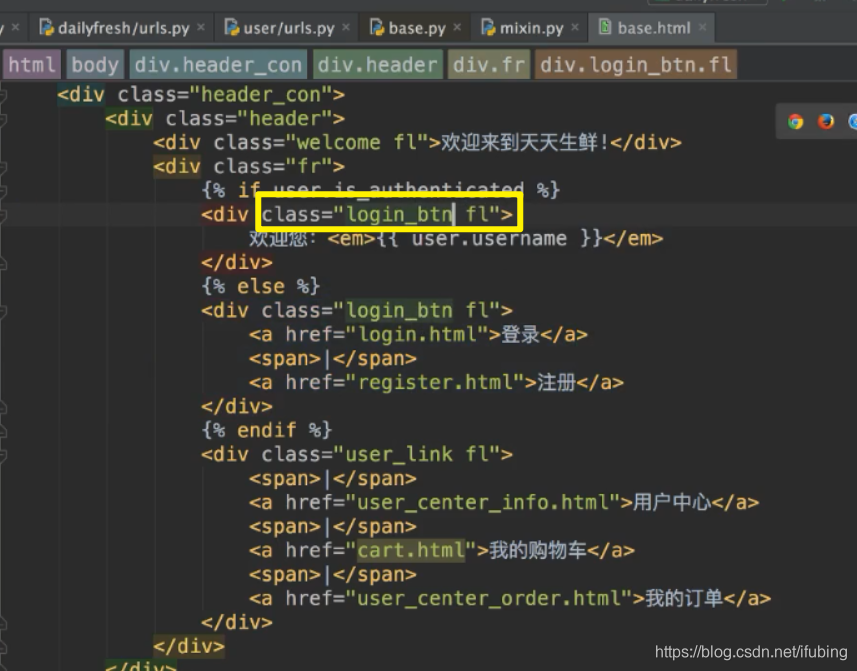The image size is (857, 671).
Task: Select the base.html editor tab
Action: (x=653, y=28)
